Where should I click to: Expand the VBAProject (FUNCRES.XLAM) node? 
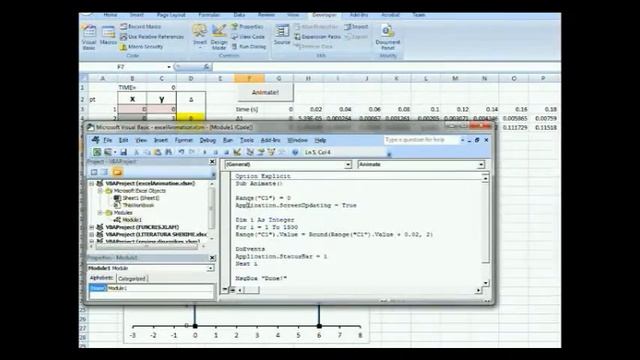[x=92, y=227]
